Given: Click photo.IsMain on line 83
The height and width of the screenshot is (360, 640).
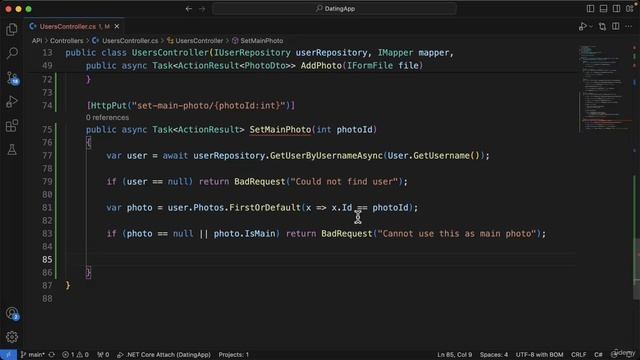Looking at the screenshot, I should click(244, 234).
